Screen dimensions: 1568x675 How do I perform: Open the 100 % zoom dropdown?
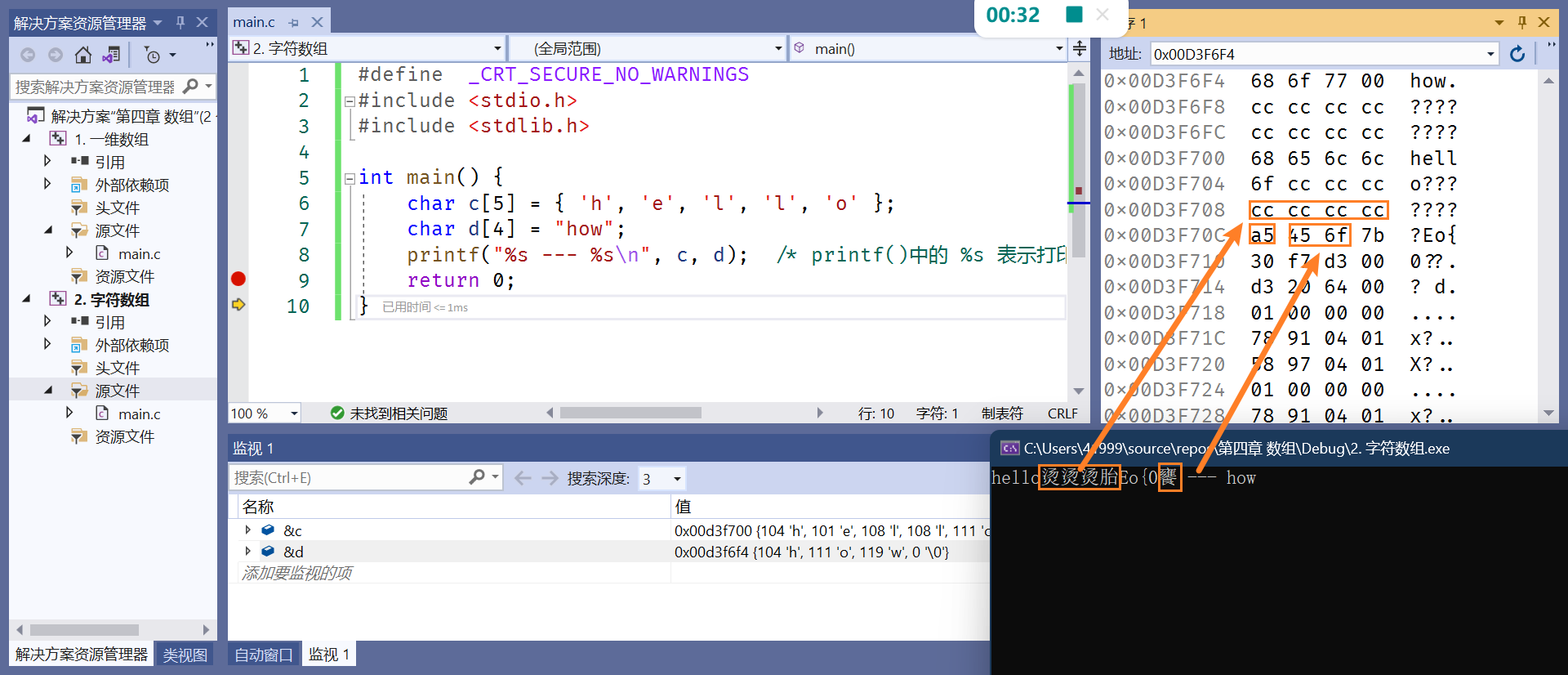[x=294, y=413]
